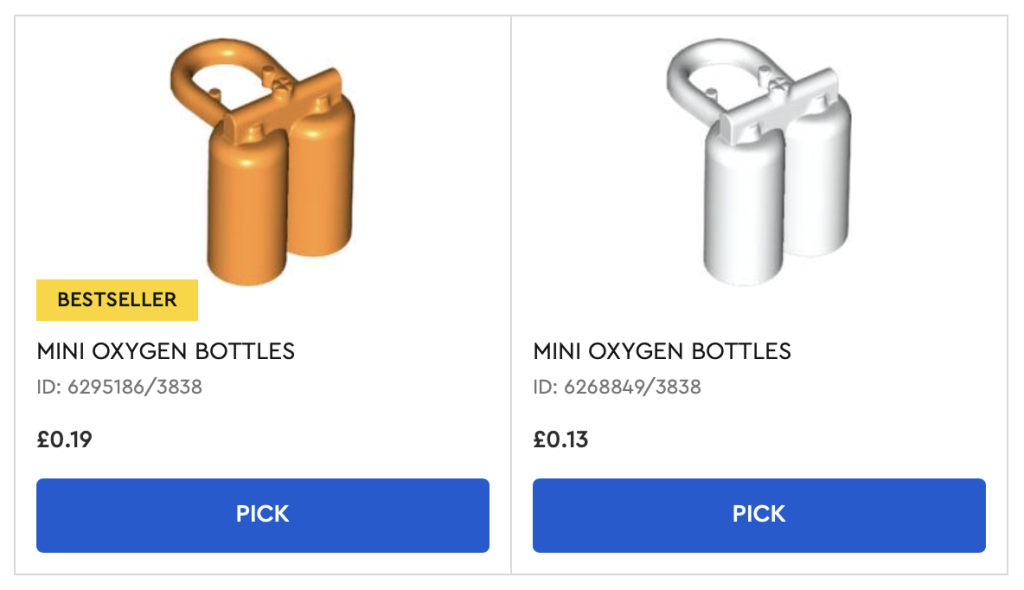Click the ID 6268849/3838 text
Screen dimensions: 1024x590
point(616,386)
